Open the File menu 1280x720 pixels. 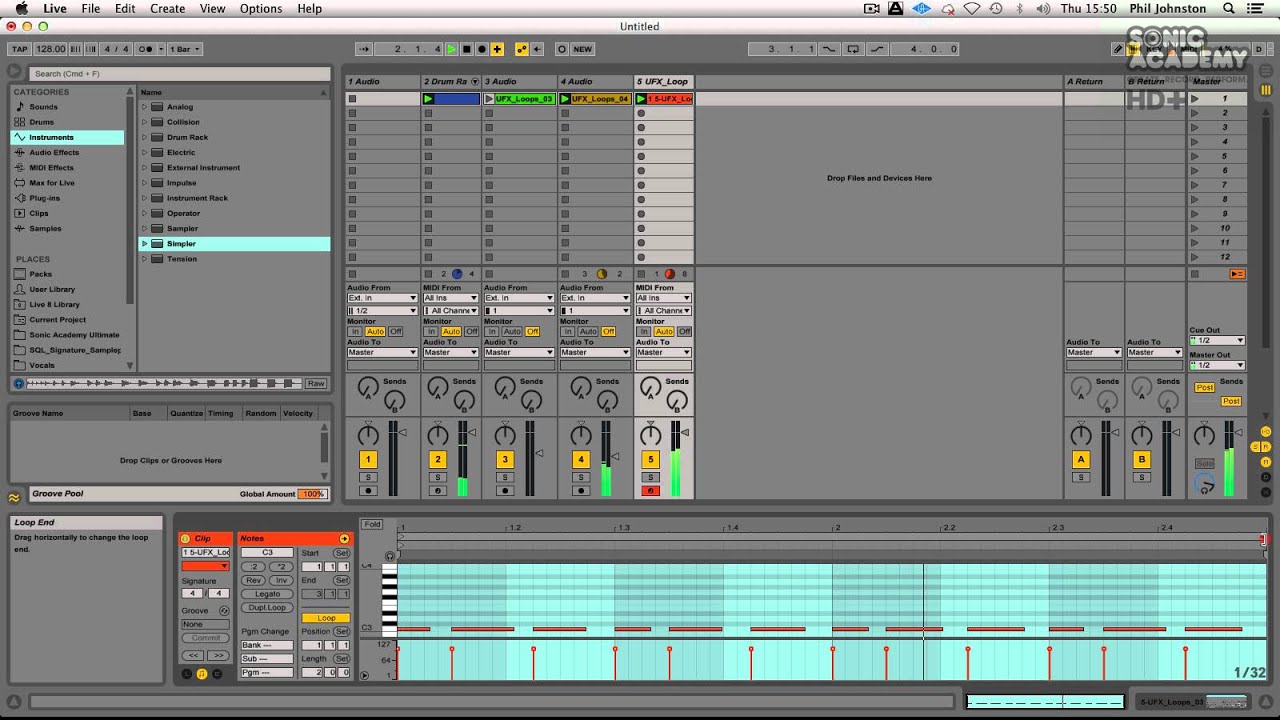[x=90, y=9]
